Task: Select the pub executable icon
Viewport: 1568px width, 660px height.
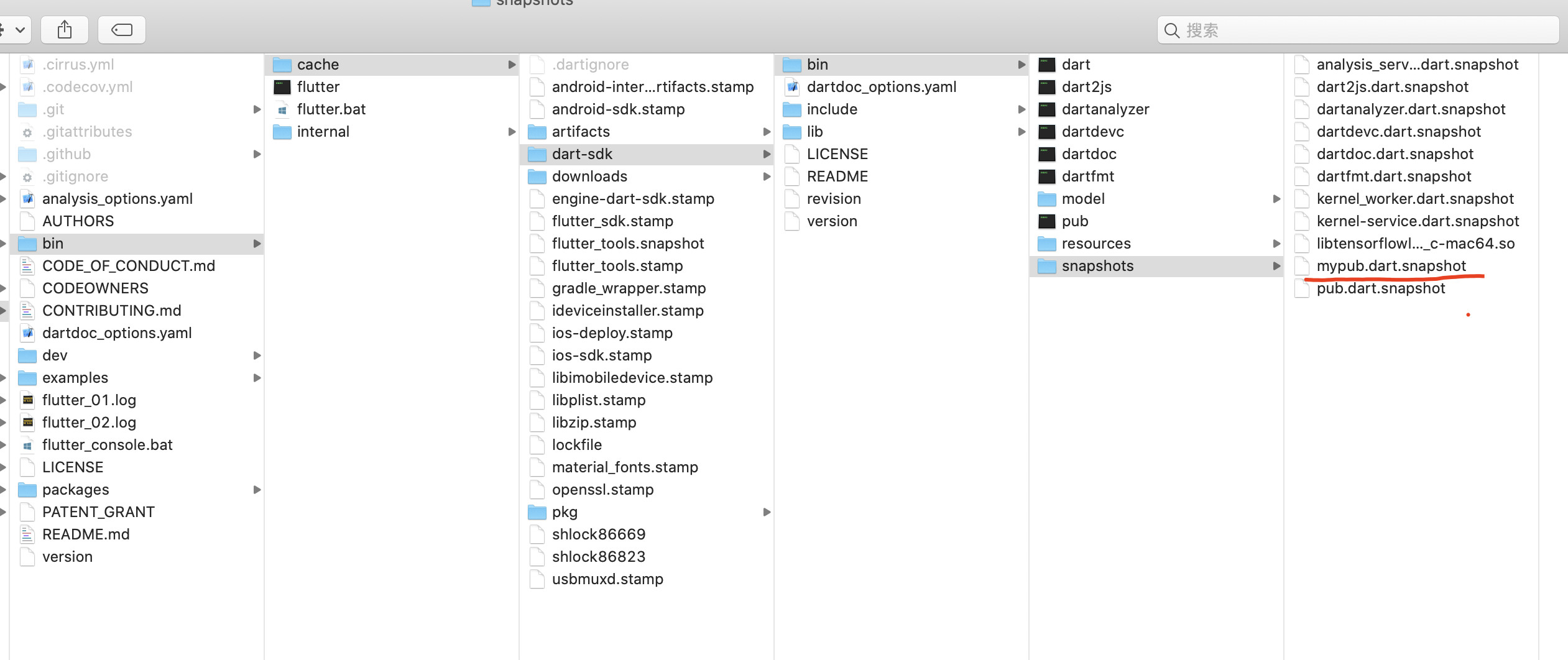Action: click(1047, 221)
